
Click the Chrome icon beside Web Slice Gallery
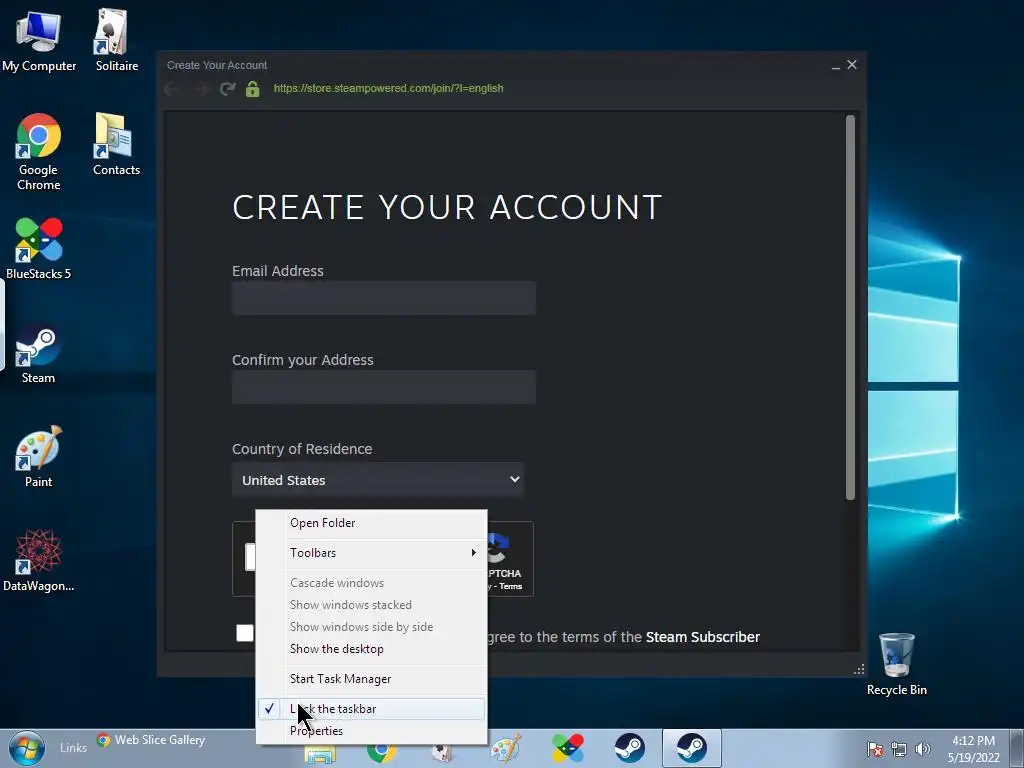103,740
